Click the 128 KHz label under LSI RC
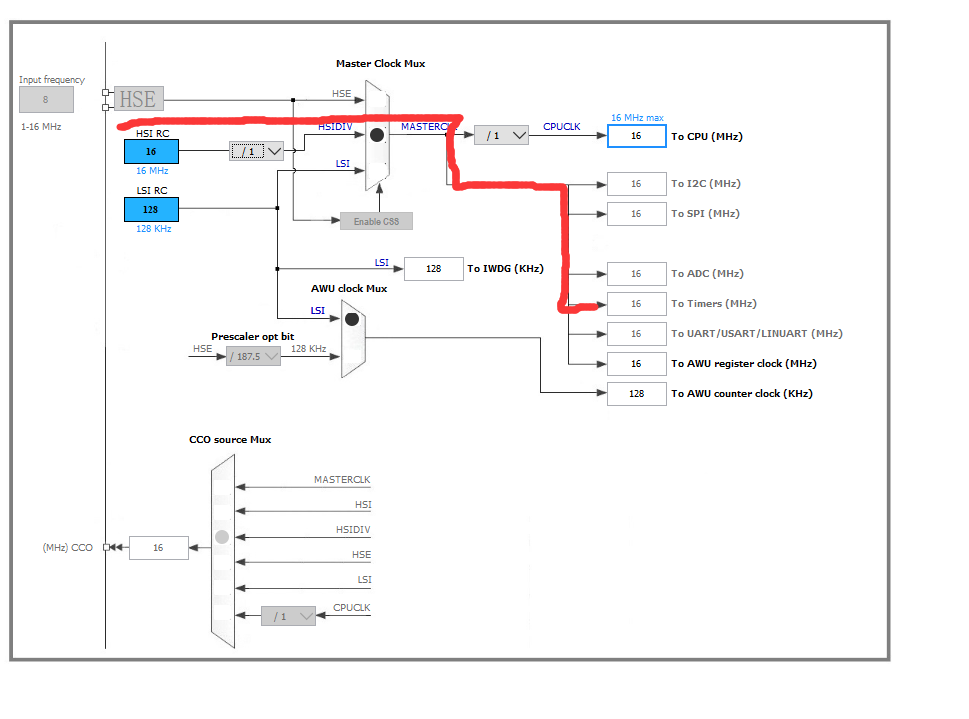969x719 pixels. coord(154,229)
